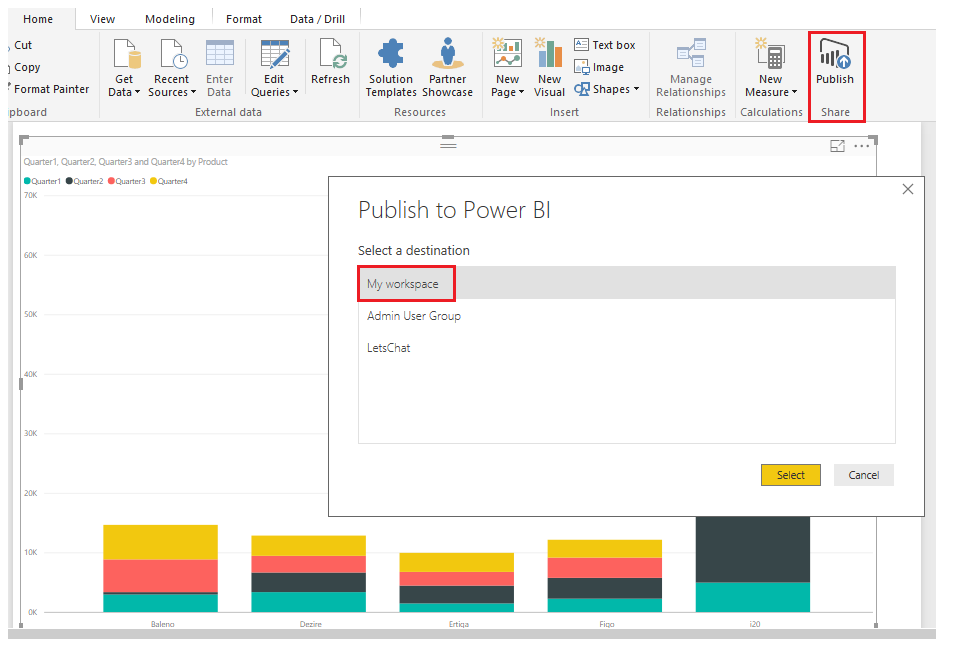954x645 pixels.
Task: Switch to the Format tab
Action: click(x=243, y=19)
